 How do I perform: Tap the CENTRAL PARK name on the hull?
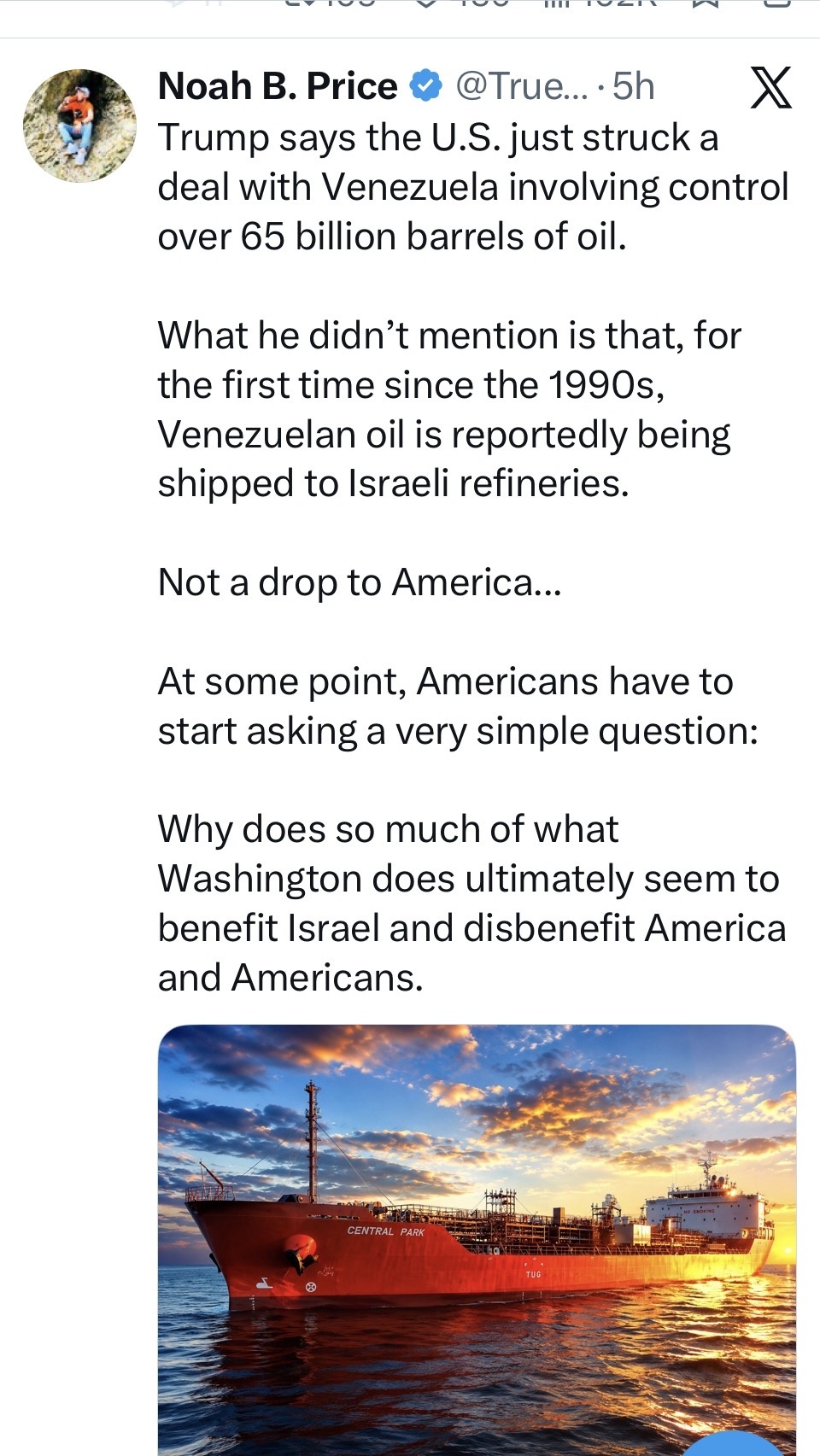coord(386,1231)
